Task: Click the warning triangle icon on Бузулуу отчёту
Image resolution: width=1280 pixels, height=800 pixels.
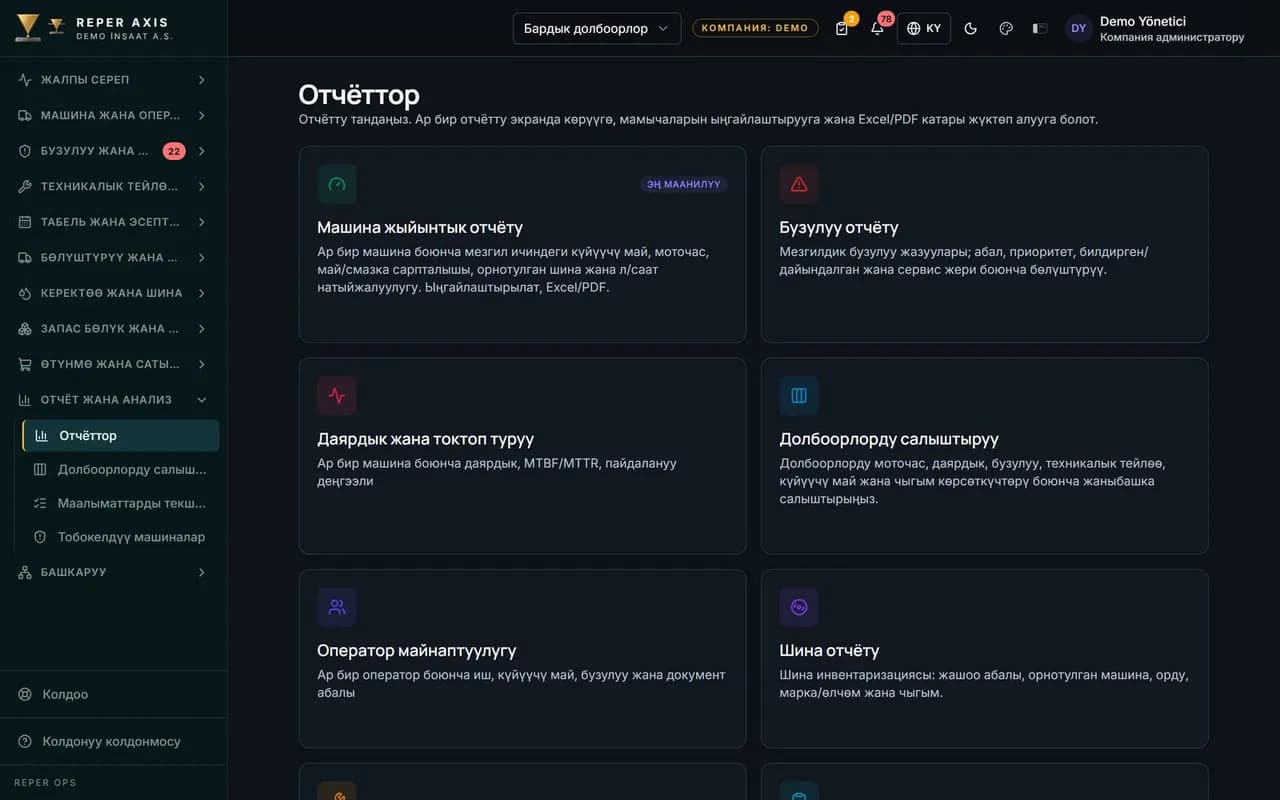Action: pyautogui.click(x=799, y=184)
